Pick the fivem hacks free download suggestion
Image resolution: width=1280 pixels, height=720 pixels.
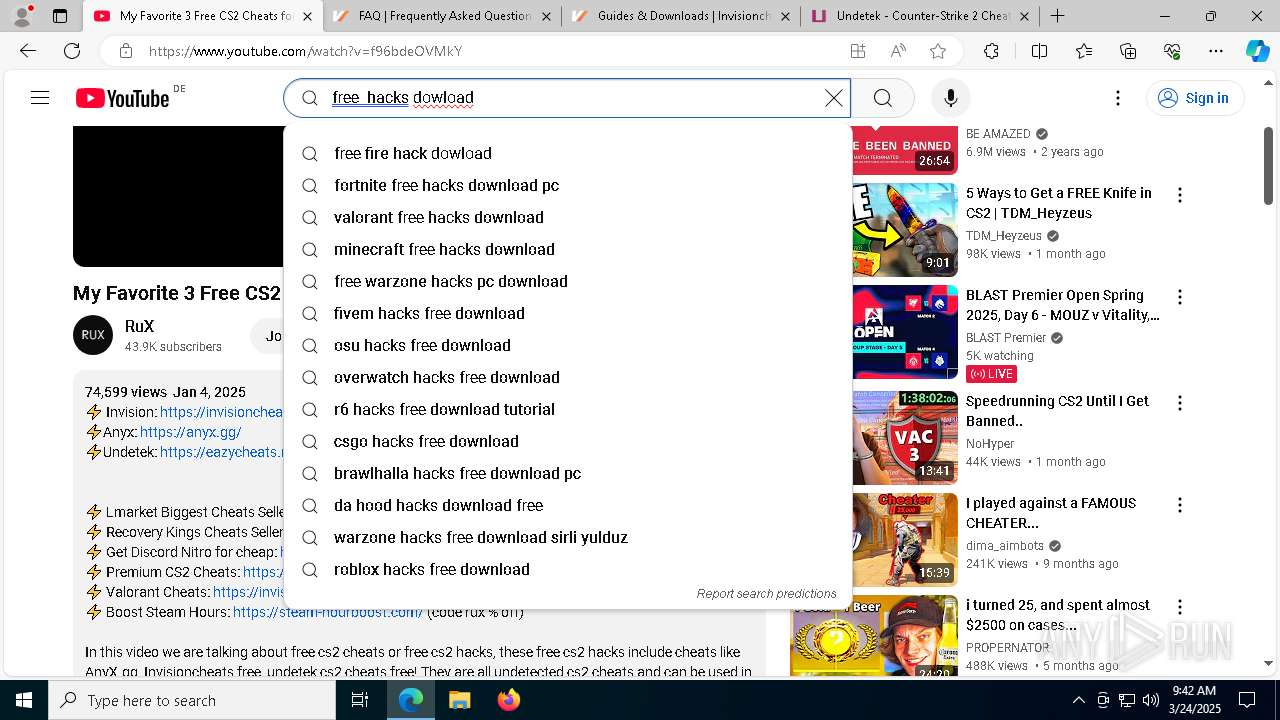coord(567,313)
